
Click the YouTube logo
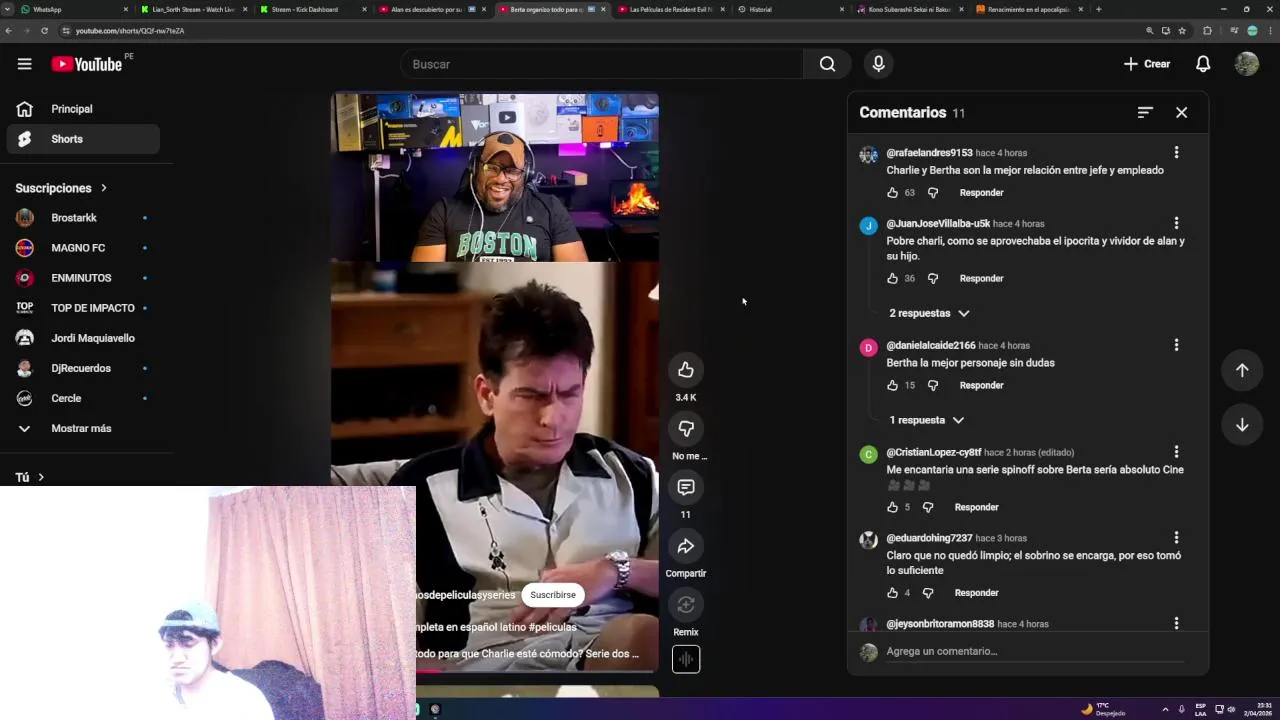point(86,64)
